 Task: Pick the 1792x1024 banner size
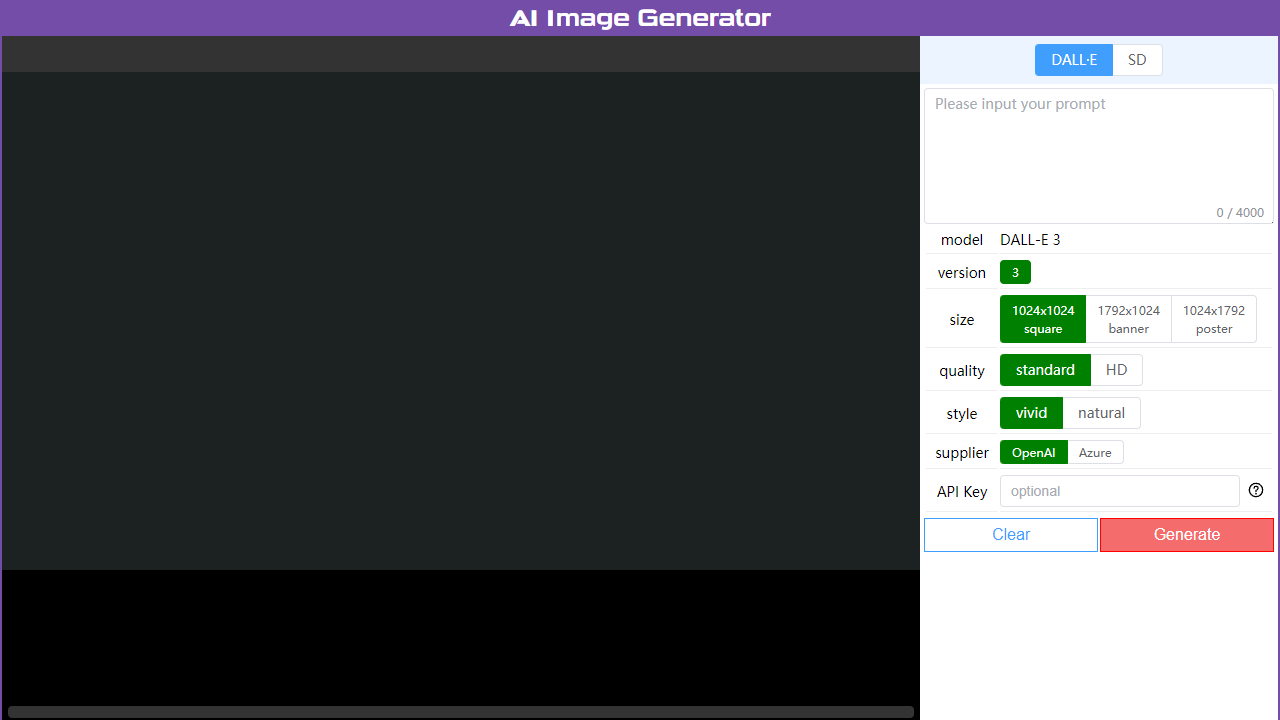click(x=1128, y=319)
